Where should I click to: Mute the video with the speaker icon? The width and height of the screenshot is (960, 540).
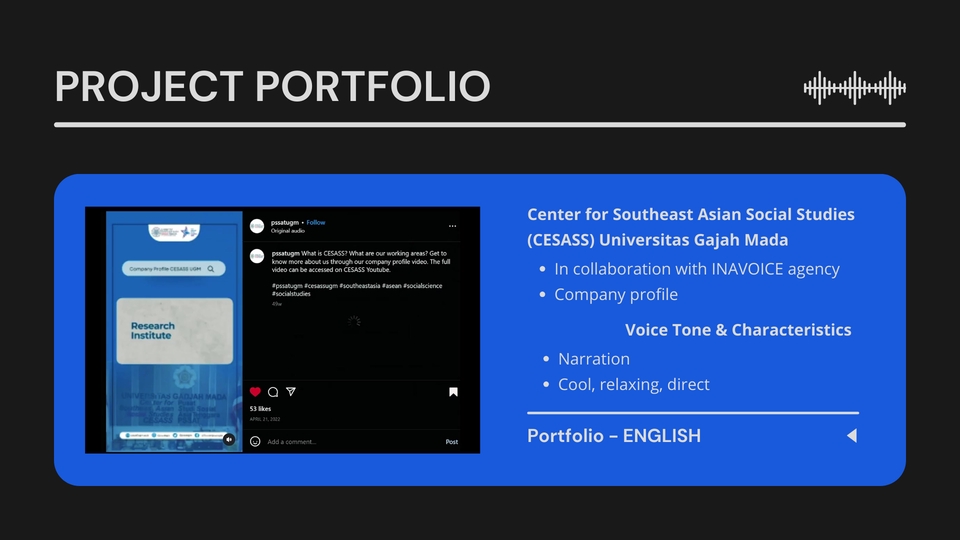(x=228, y=439)
